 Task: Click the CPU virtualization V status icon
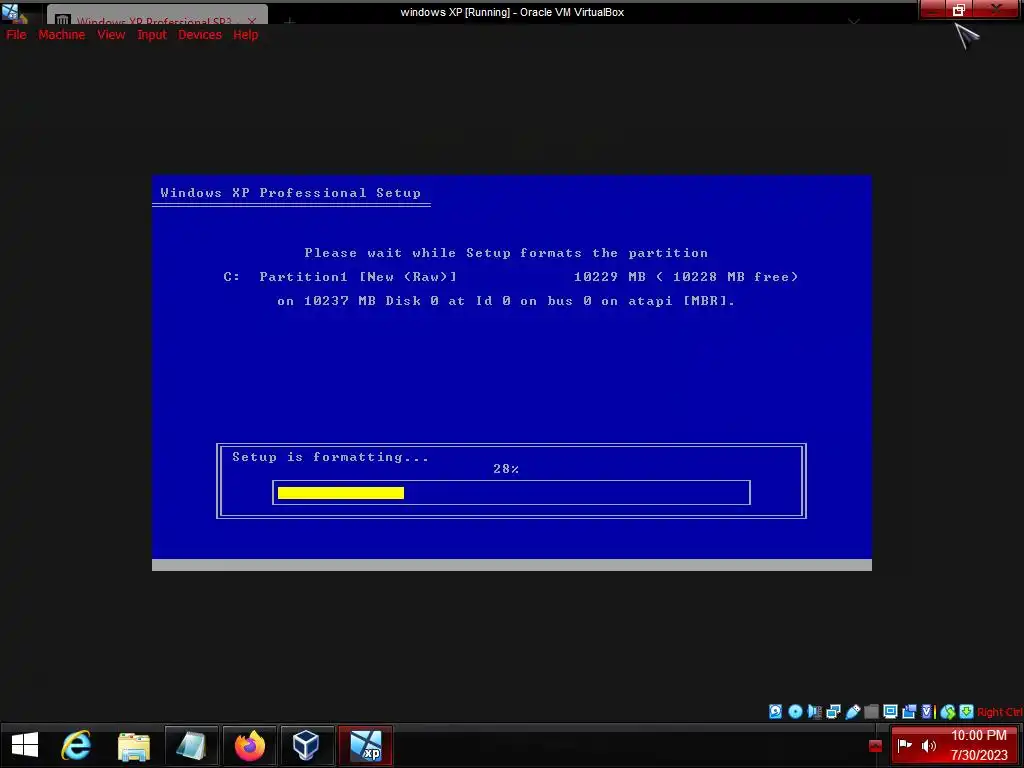[x=928, y=712]
